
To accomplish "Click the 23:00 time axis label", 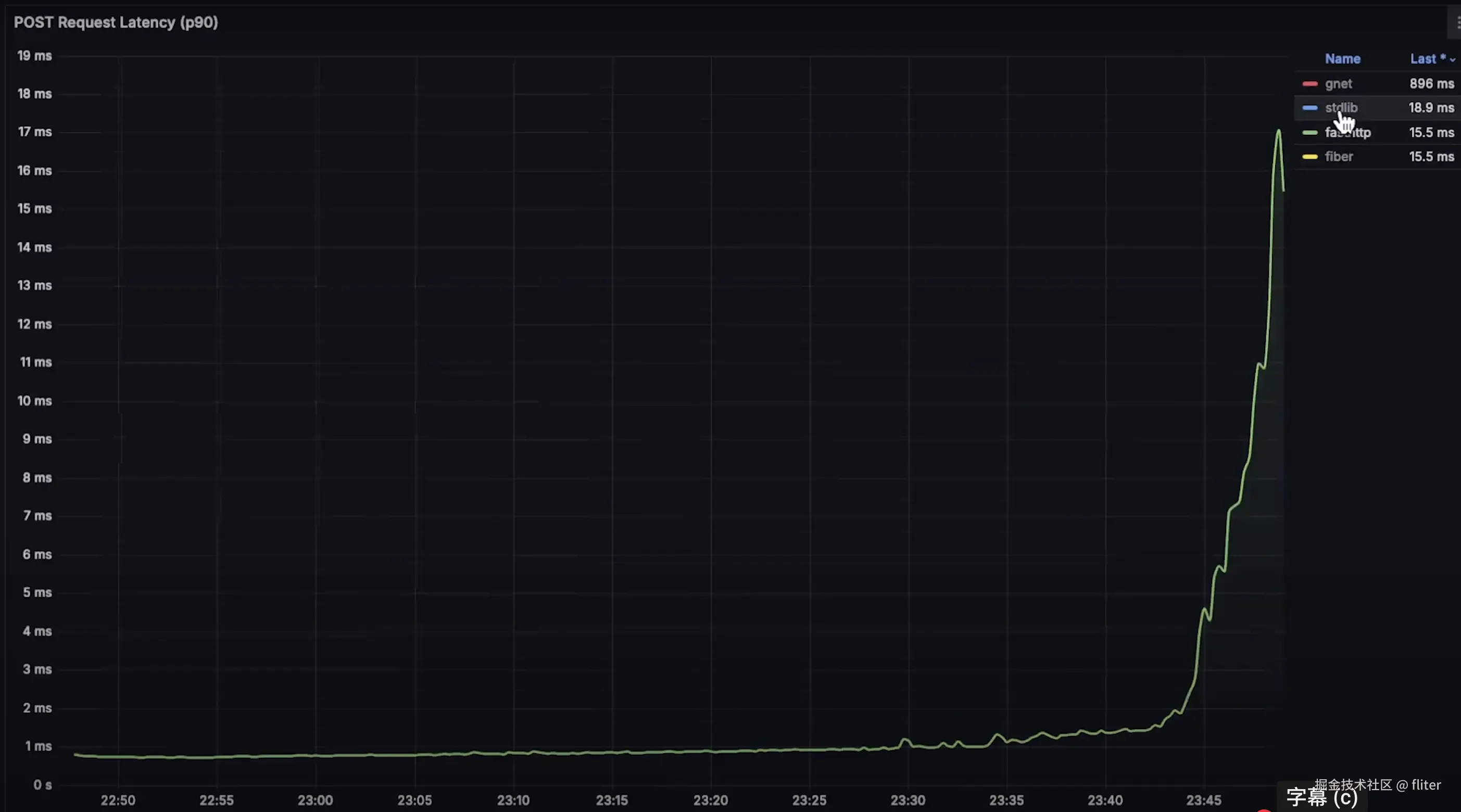I will coord(316,800).
